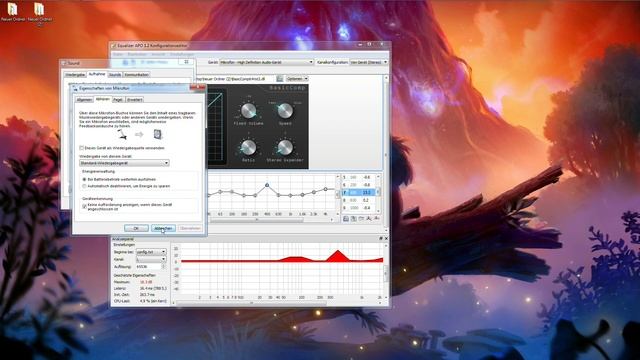Click the folder browse icon beside the plugin path
This screenshot has height=360, width=640.
(280, 78)
